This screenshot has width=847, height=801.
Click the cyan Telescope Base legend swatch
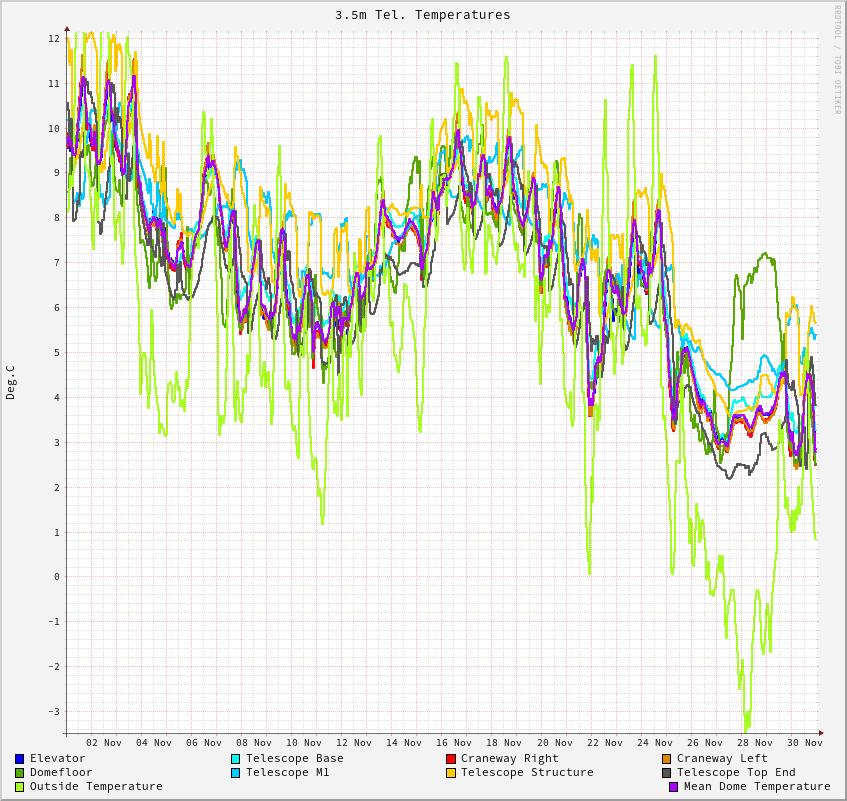pos(236,759)
